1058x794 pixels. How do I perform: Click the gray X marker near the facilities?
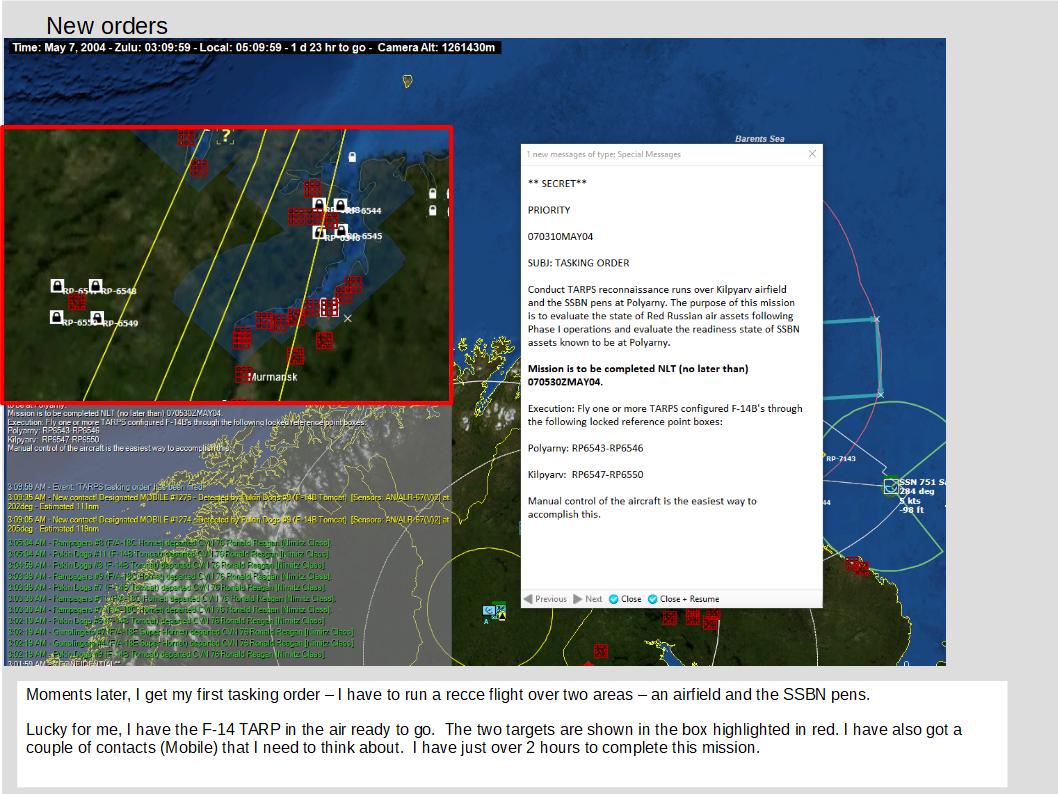(347, 318)
